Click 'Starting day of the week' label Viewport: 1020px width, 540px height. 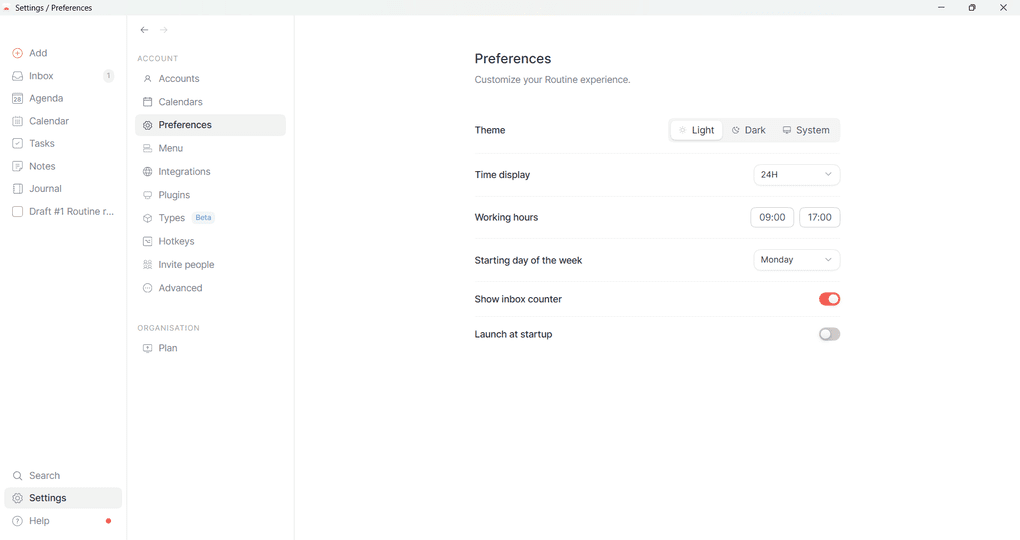[x=528, y=260]
